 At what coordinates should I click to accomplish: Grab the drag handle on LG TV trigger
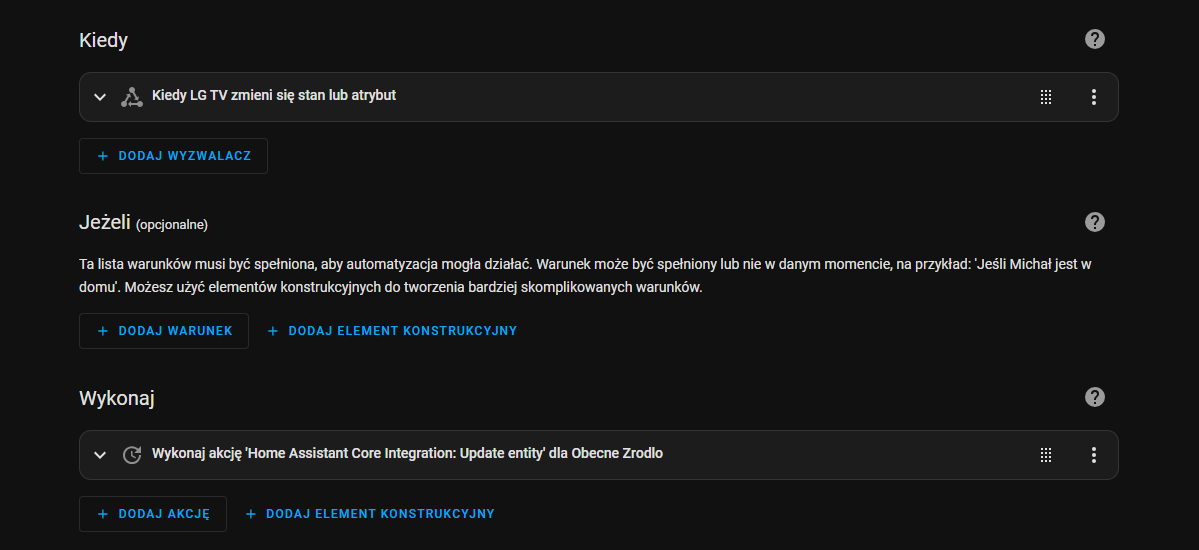coord(1046,97)
